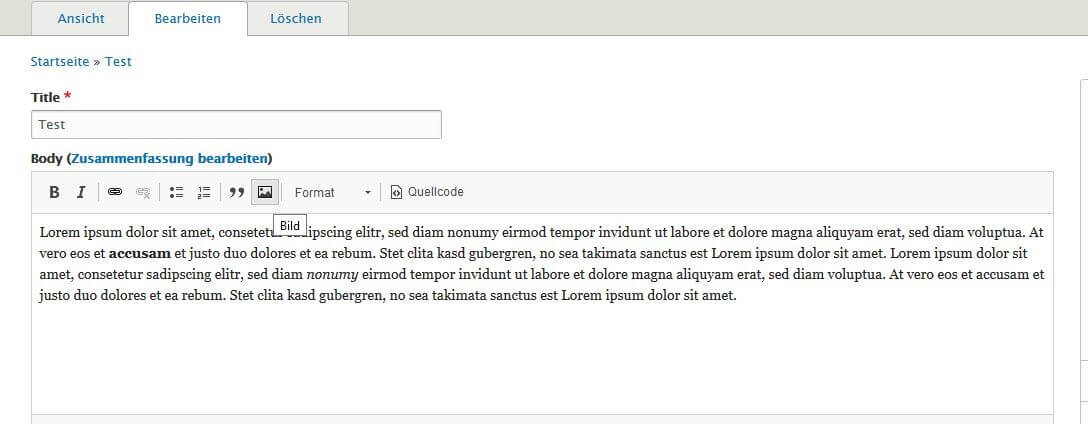This screenshot has height=424, width=1088.
Task: Open the Bild image insert dialog
Action: (265, 192)
